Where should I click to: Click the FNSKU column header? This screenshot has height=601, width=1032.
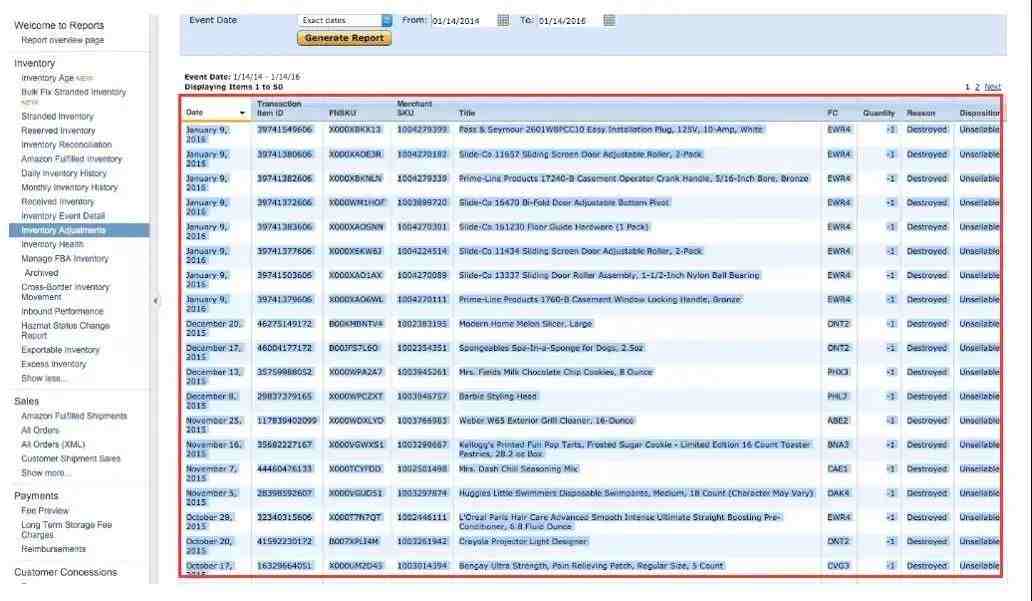coord(342,113)
